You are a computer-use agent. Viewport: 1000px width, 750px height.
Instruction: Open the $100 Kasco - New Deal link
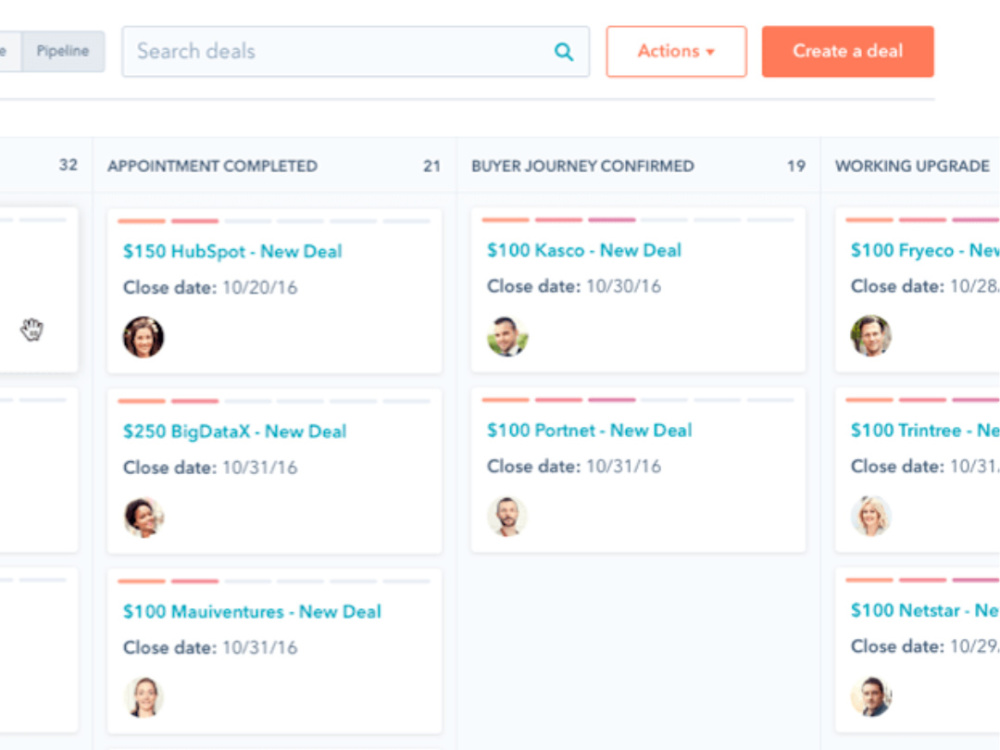pyautogui.click(x=584, y=250)
